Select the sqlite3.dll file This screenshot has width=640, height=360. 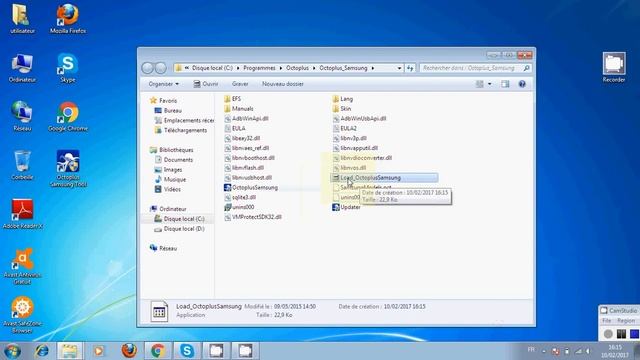[x=240, y=197]
